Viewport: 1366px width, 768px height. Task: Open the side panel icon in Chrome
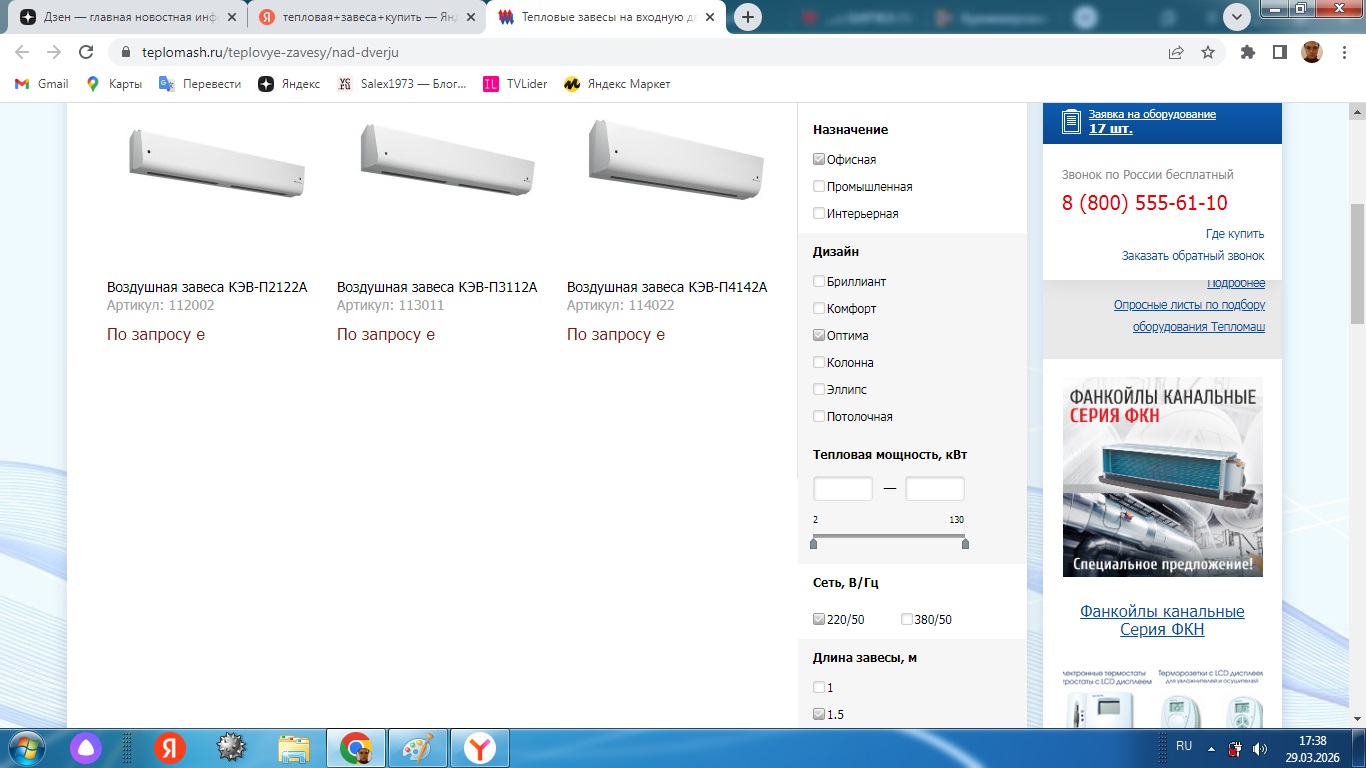1279,52
